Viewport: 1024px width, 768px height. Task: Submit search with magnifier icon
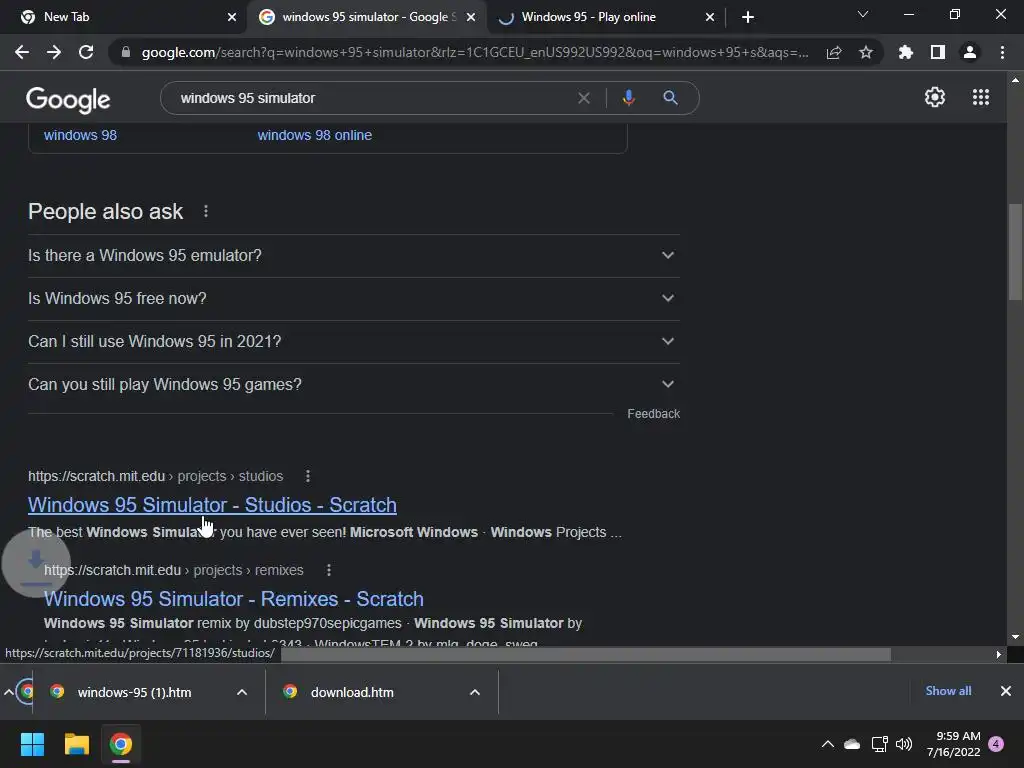[x=670, y=98]
